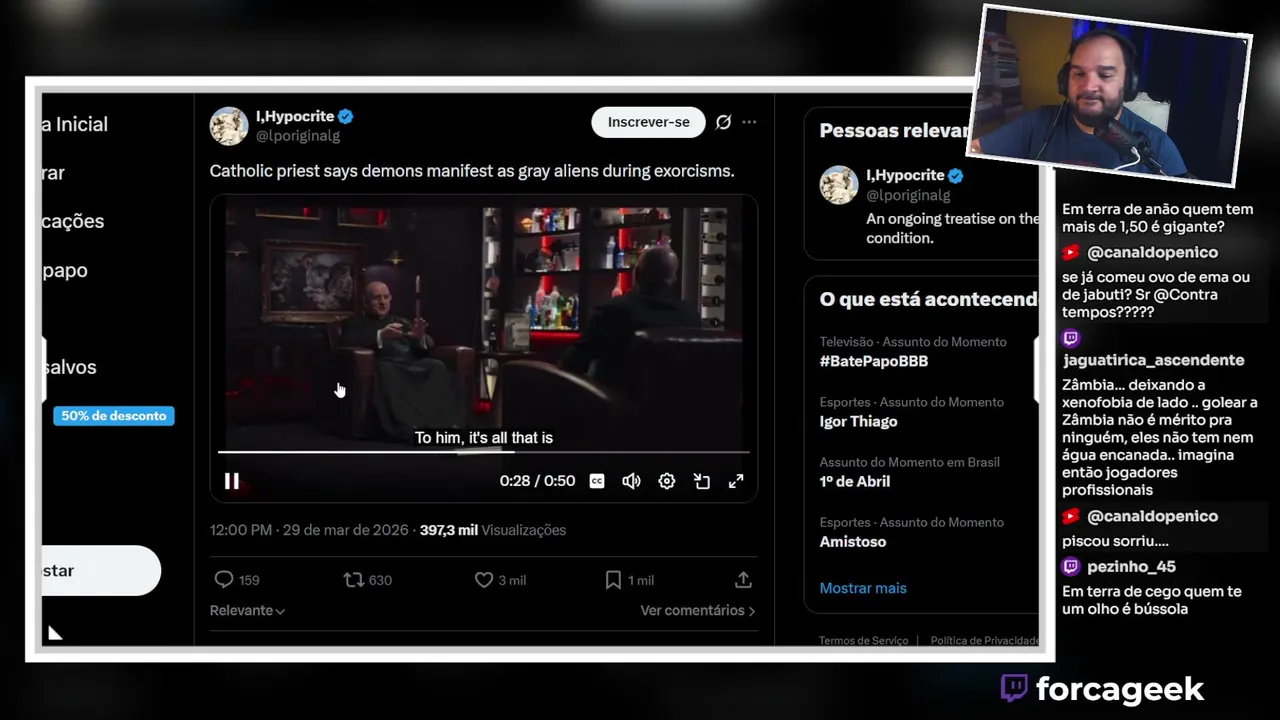Click the I,Hypocrite author name
Screen dimensions: 1280x720
click(296, 116)
